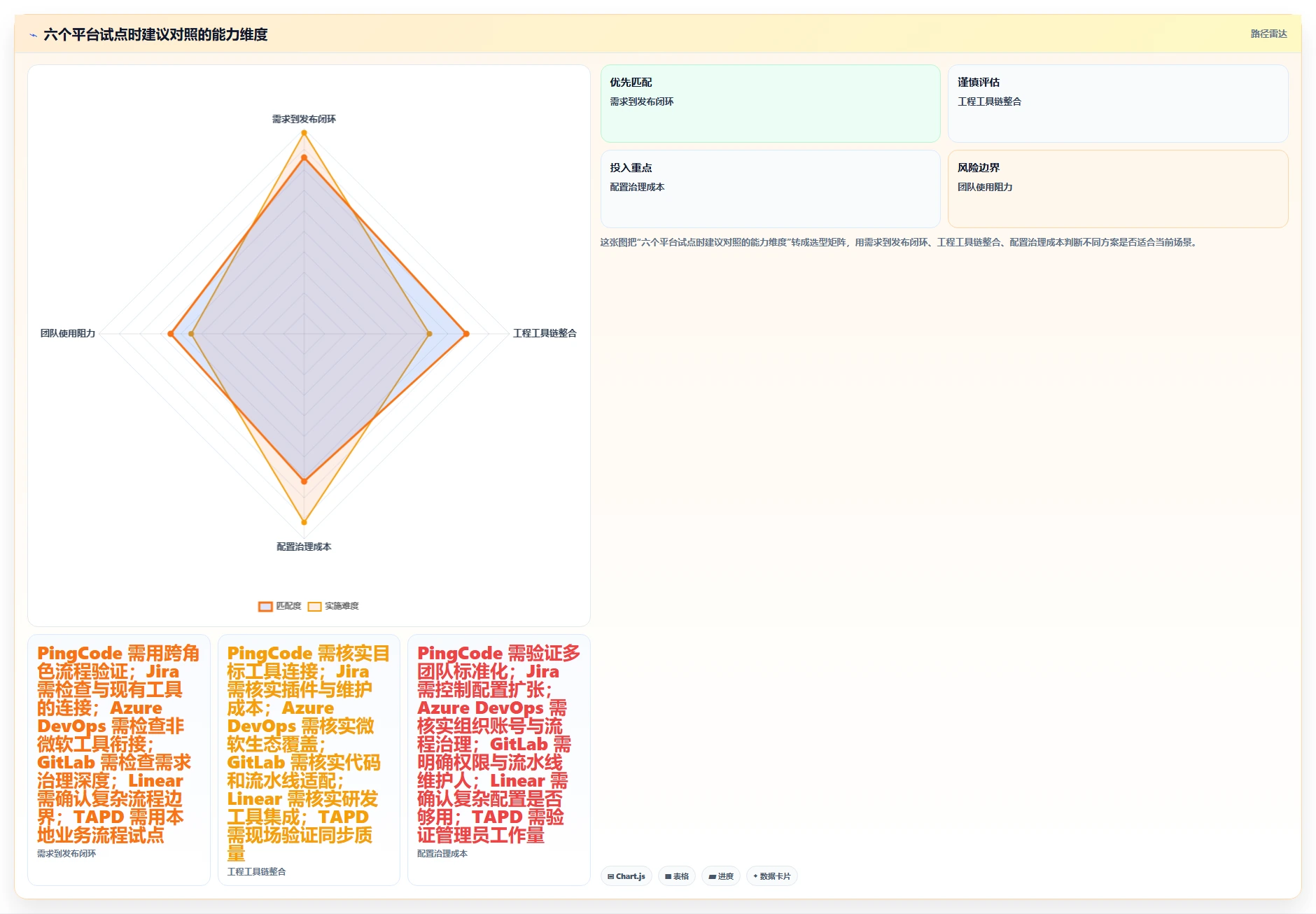Screen dimensions: 1316x914
Task: Click the red PingCode 需验证多团队标准化 text block
Action: (x=498, y=744)
